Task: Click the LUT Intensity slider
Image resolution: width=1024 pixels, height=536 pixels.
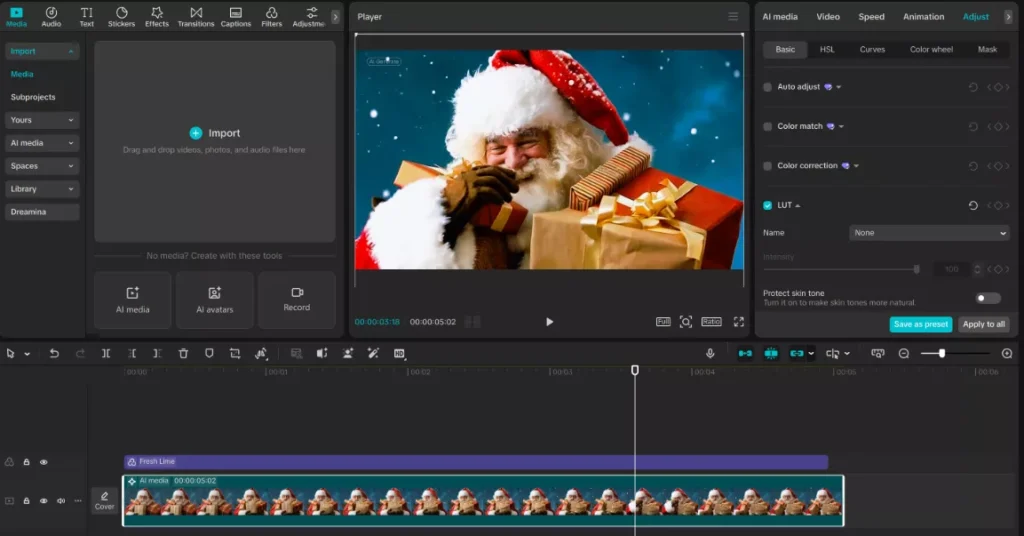Action: click(841, 269)
